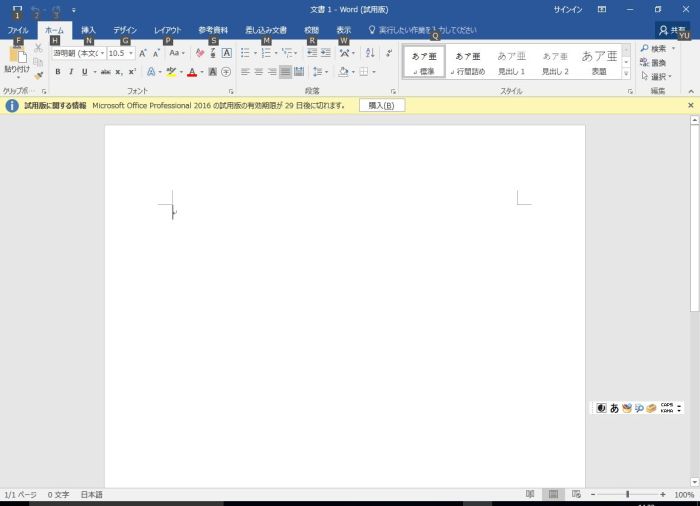Open the font size 10.5 dropdown

120,53
